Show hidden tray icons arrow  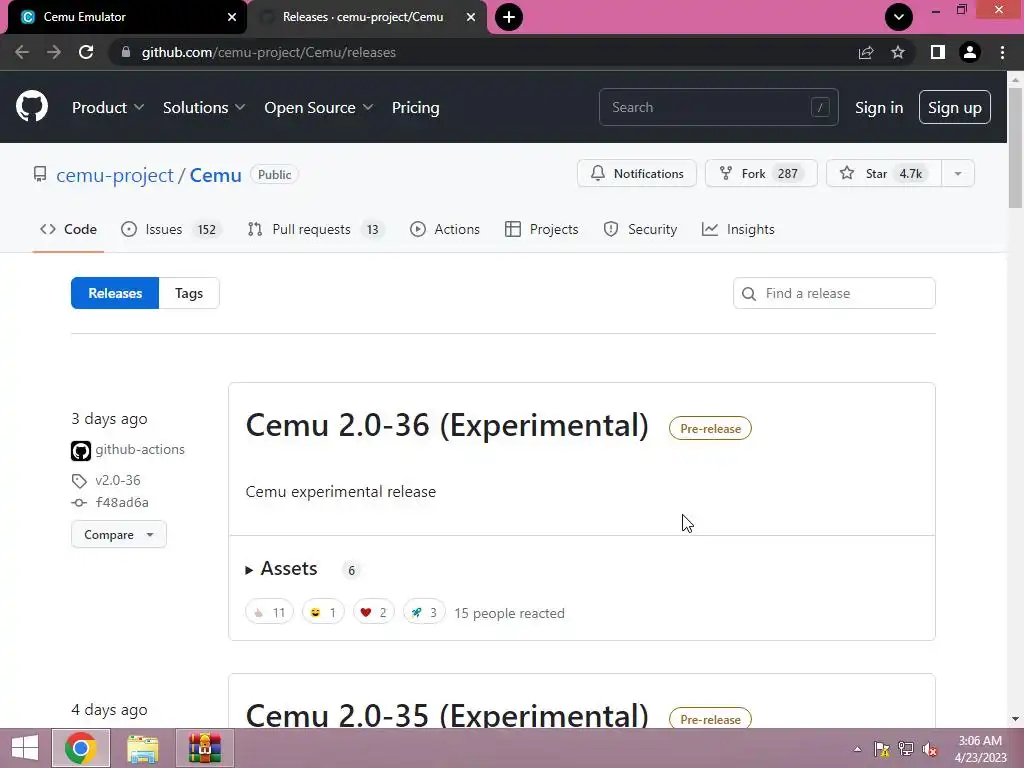[857, 749]
